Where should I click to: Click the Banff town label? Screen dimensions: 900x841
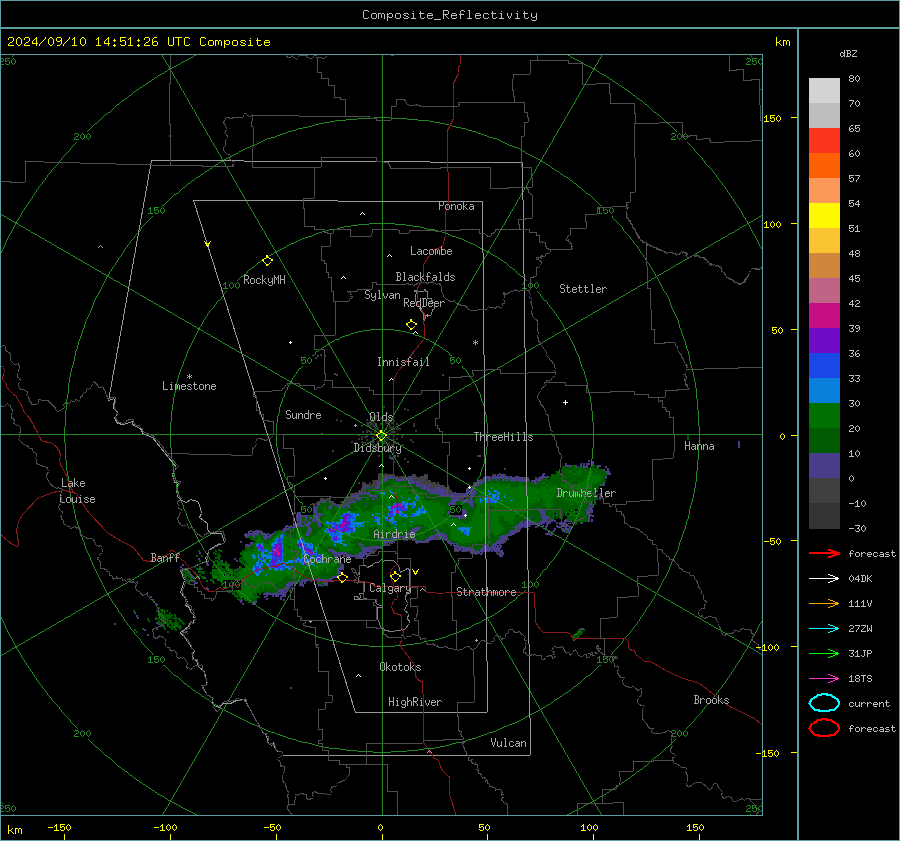click(x=165, y=558)
